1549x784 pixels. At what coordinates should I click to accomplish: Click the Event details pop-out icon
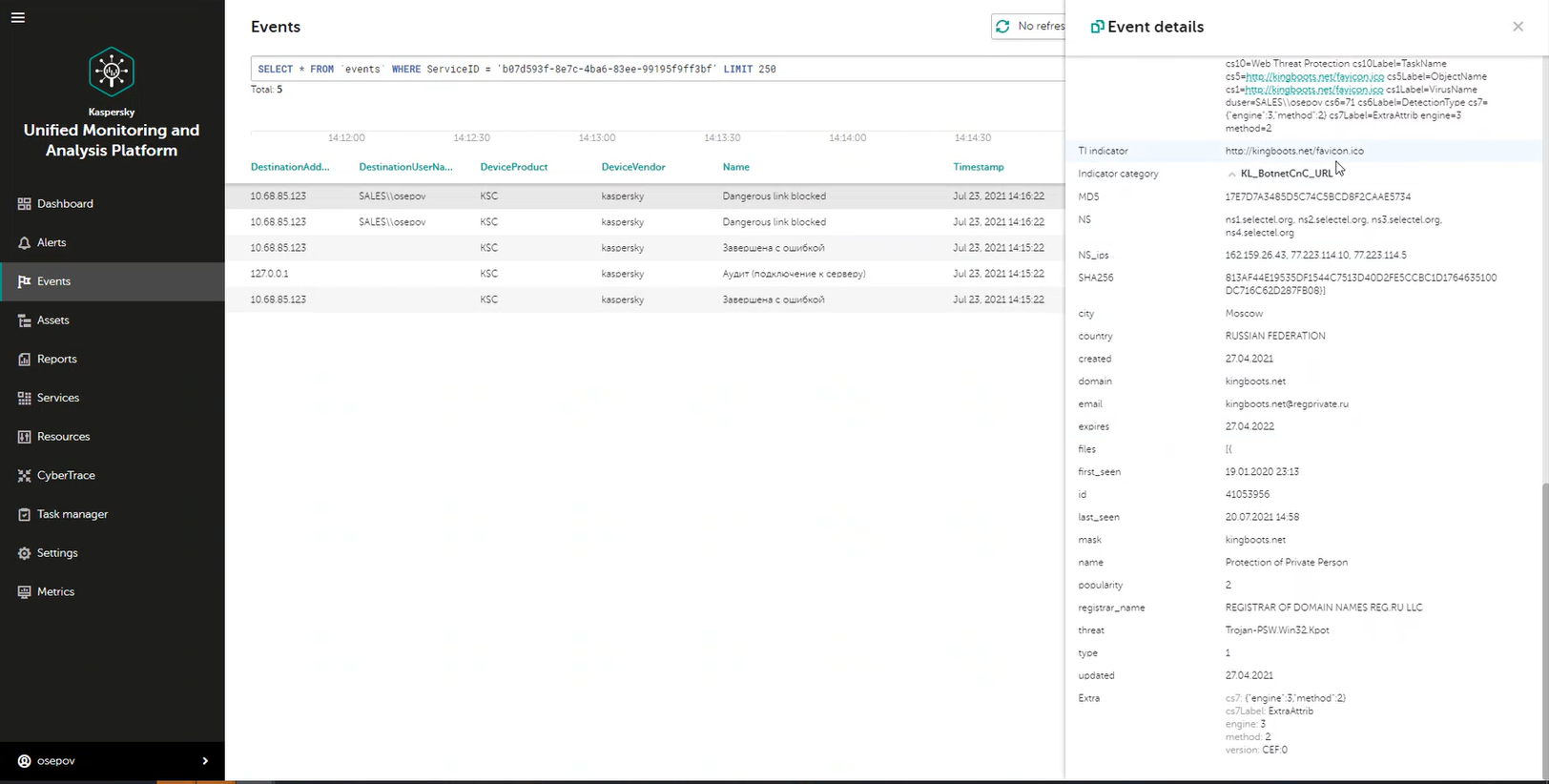1097,27
